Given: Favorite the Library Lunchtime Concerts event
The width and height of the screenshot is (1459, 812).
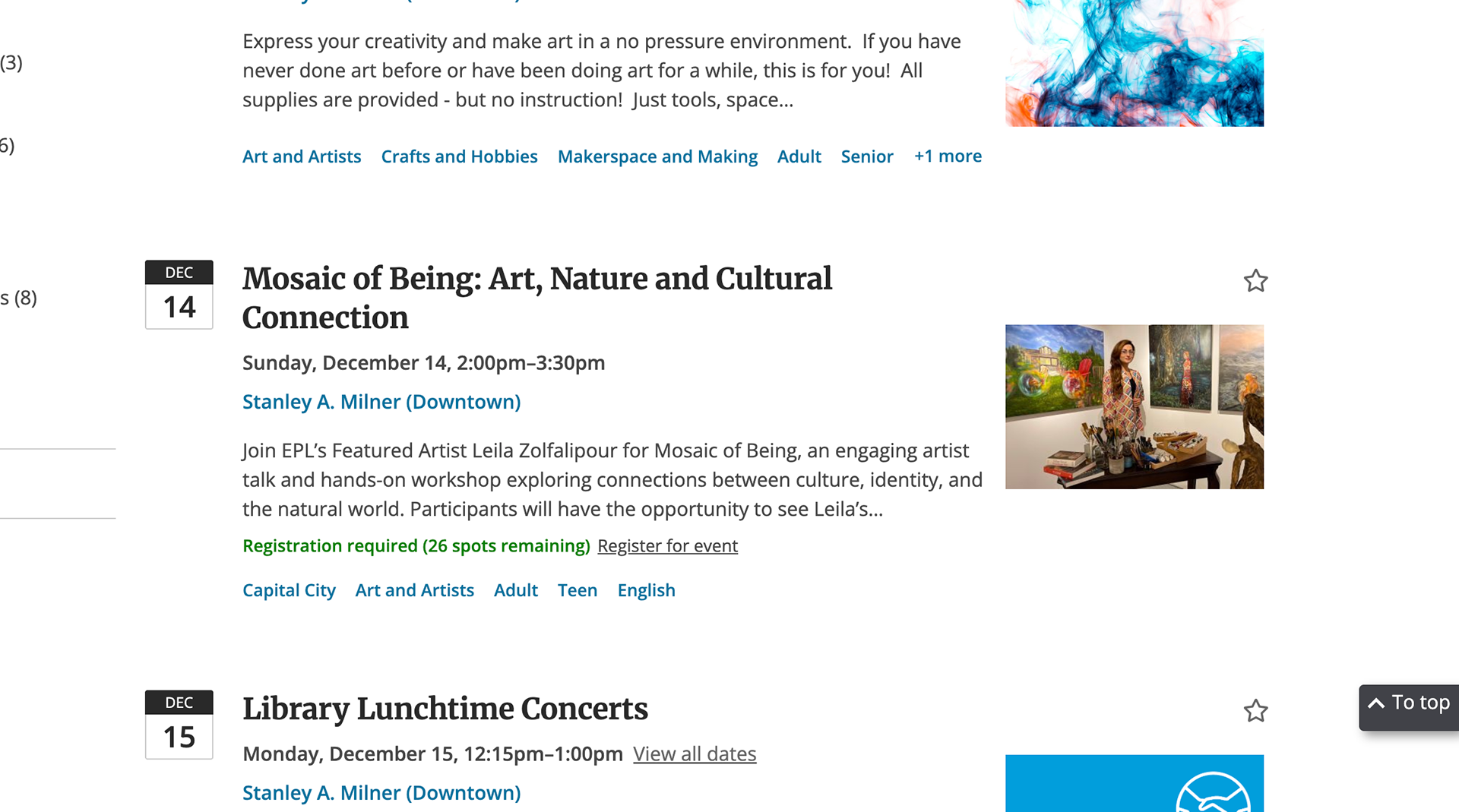Looking at the screenshot, I should [x=1255, y=711].
